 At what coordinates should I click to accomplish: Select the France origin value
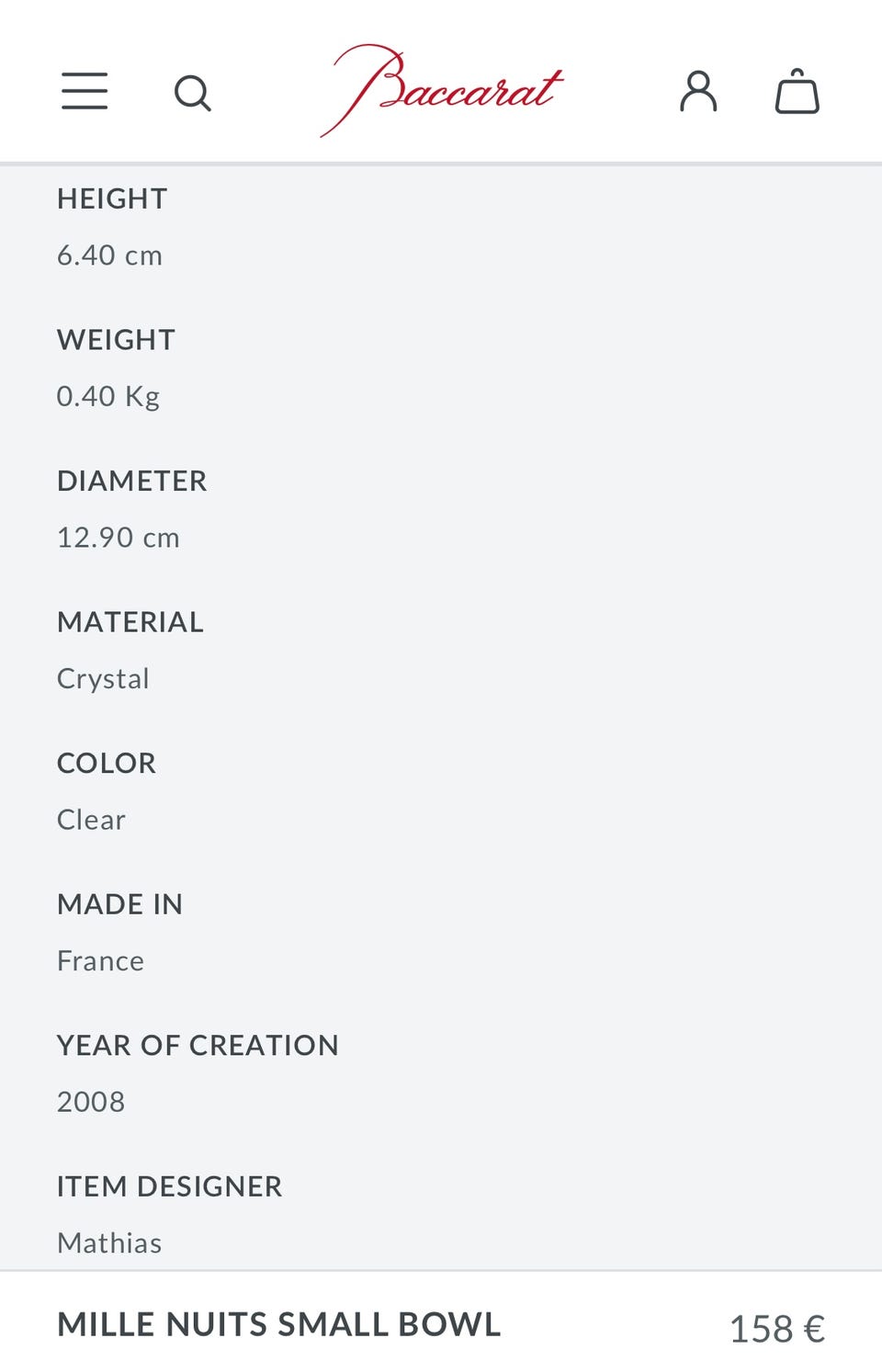click(x=100, y=961)
